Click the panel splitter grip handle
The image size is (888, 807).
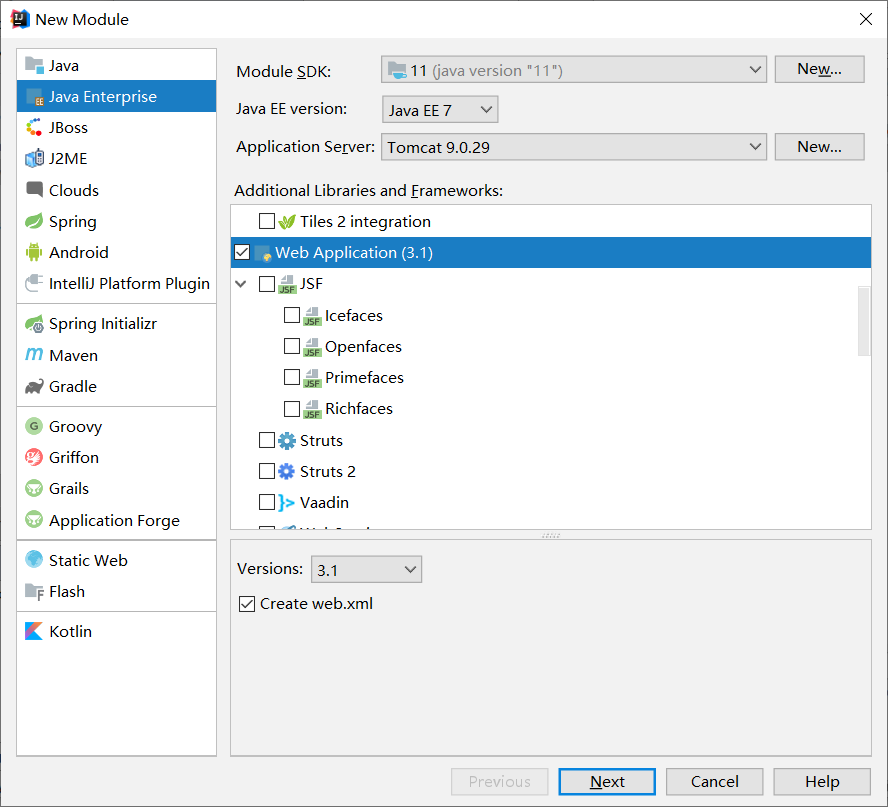550,535
